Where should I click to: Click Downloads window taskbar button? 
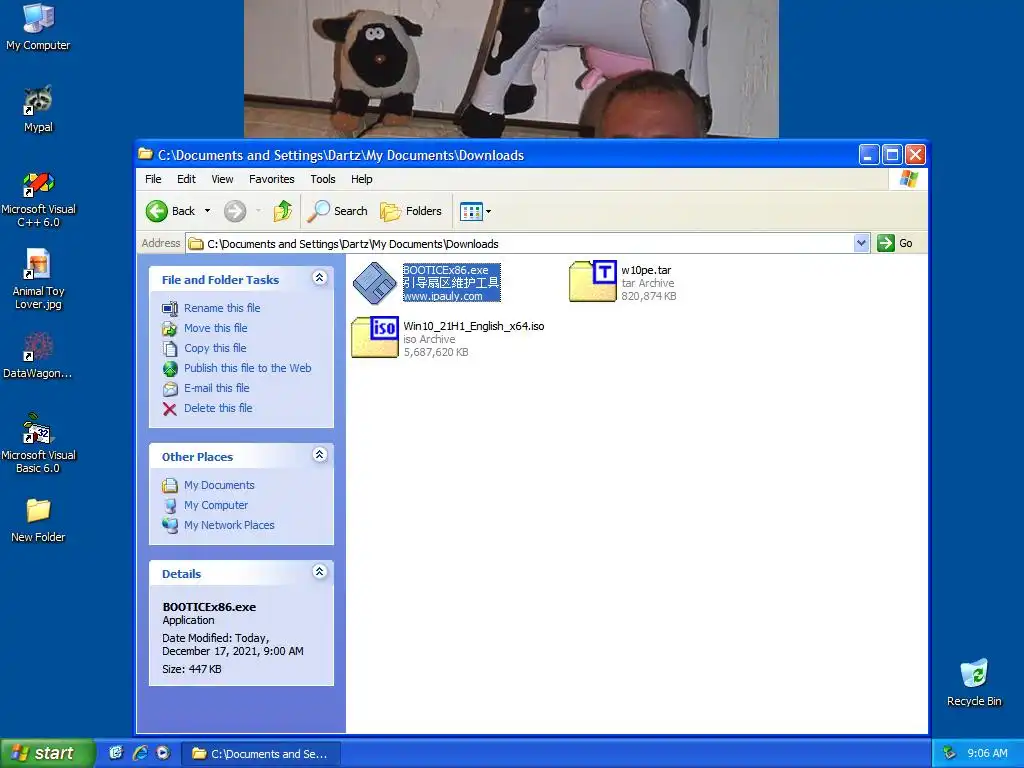261,754
